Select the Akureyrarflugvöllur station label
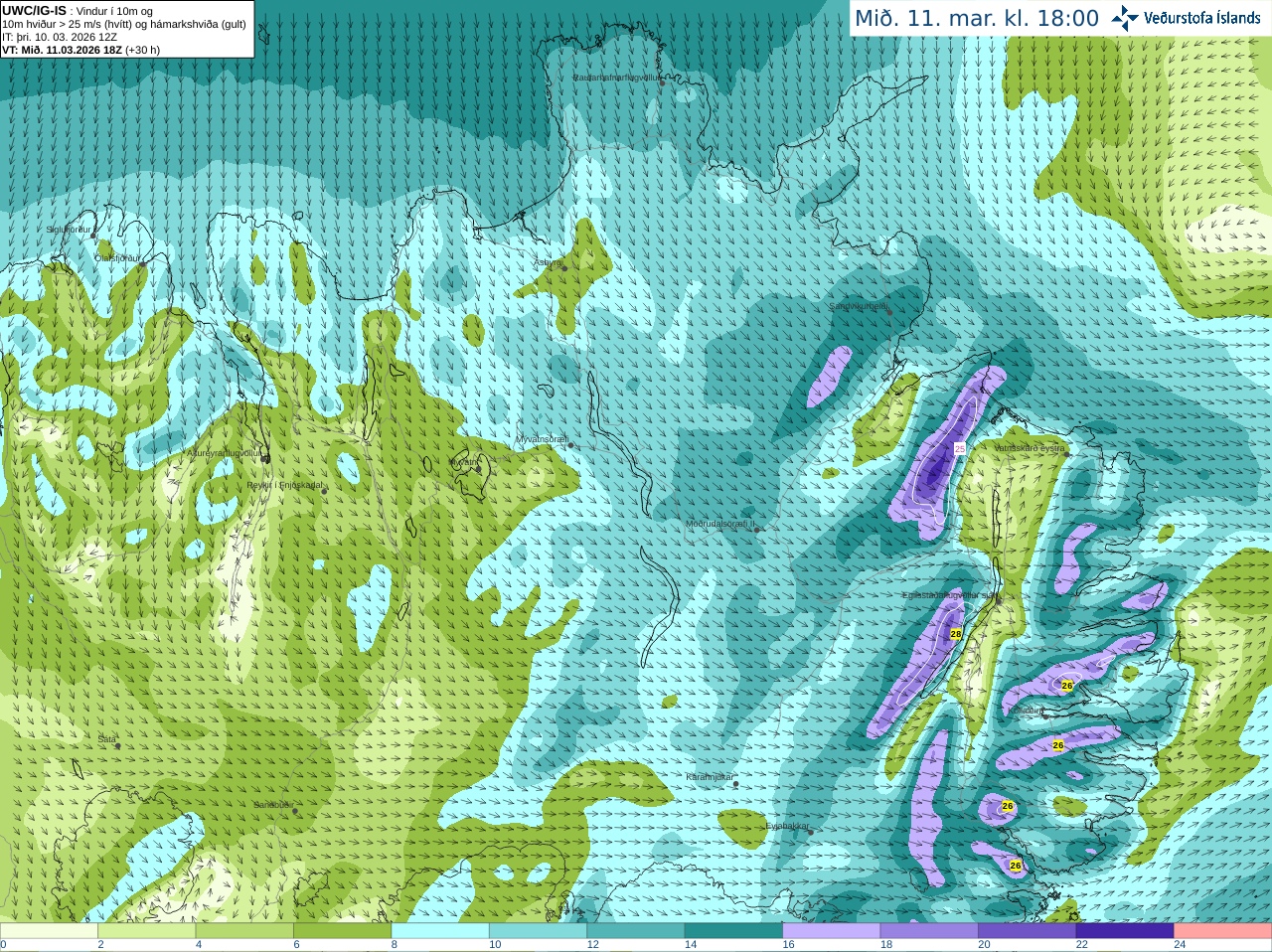This screenshot has width=1272, height=952. click(x=225, y=453)
